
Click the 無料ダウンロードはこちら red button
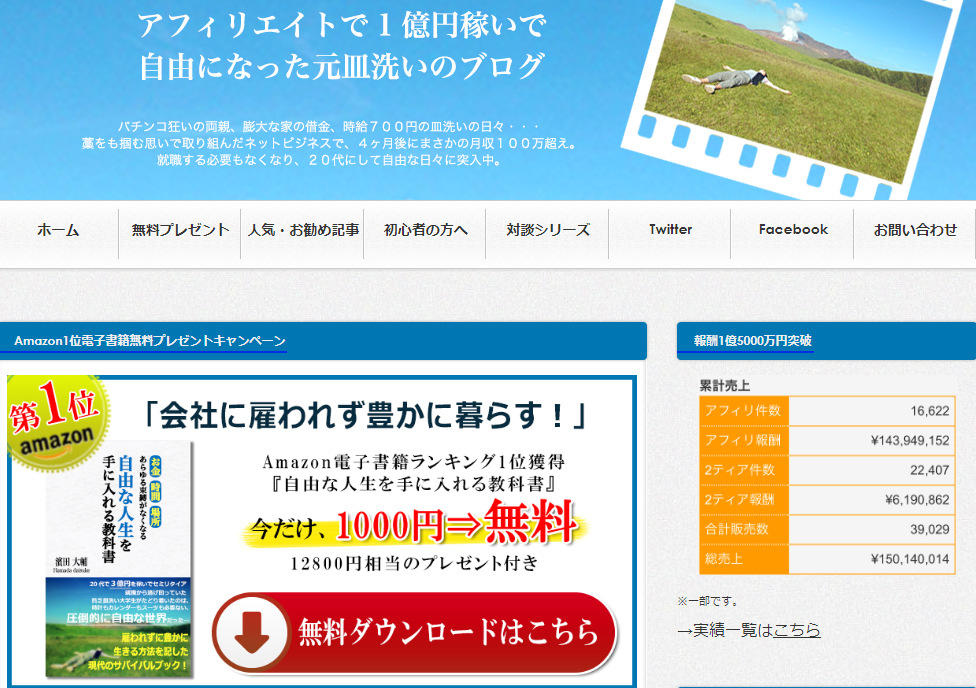pos(415,633)
